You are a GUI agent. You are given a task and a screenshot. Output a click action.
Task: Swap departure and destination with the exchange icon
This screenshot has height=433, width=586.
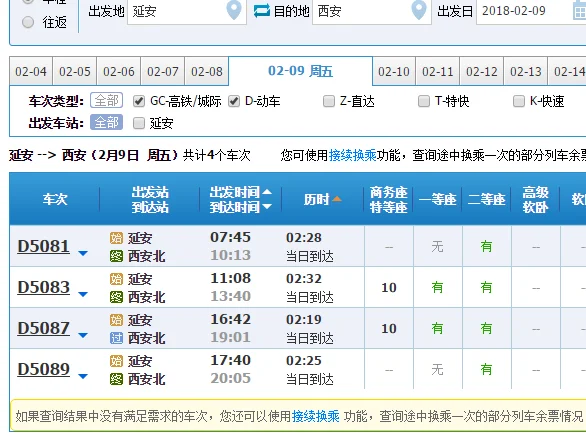pos(262,11)
